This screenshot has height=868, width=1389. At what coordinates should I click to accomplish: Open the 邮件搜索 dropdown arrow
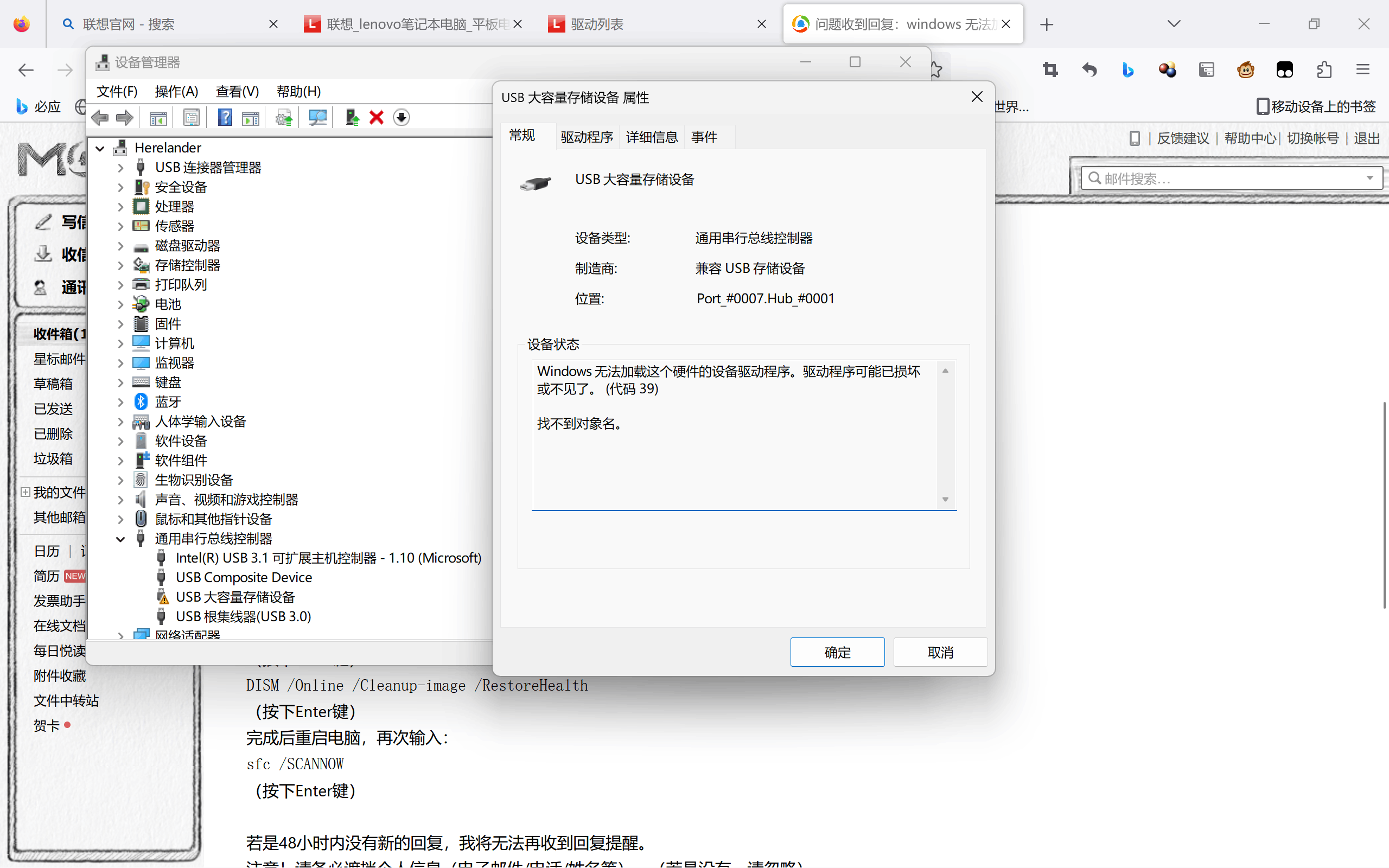[1369, 178]
